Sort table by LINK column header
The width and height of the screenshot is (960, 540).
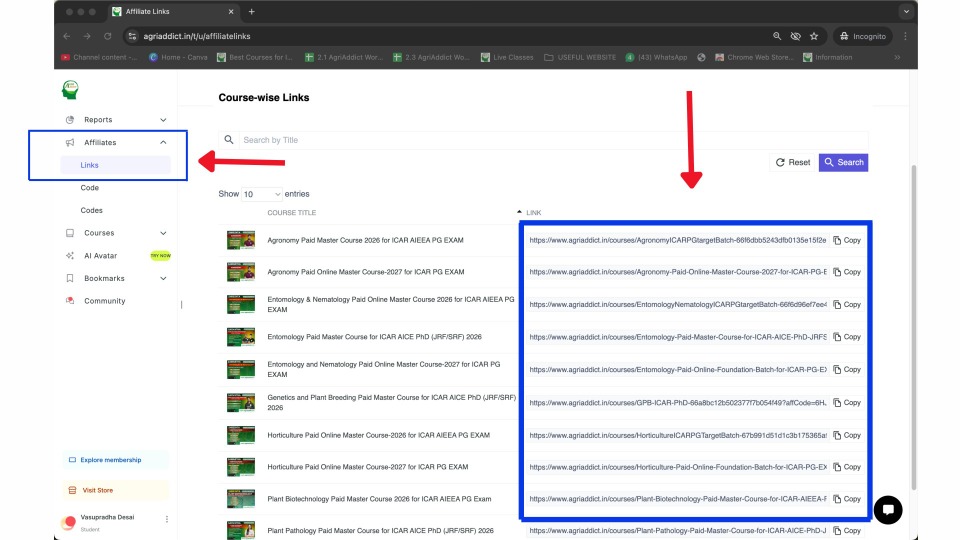(533, 213)
